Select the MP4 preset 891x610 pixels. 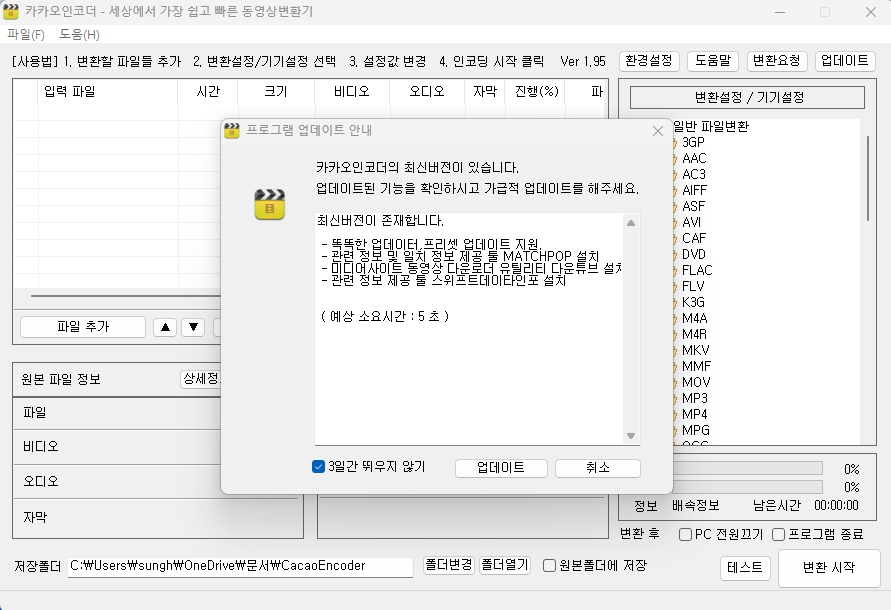(x=694, y=414)
